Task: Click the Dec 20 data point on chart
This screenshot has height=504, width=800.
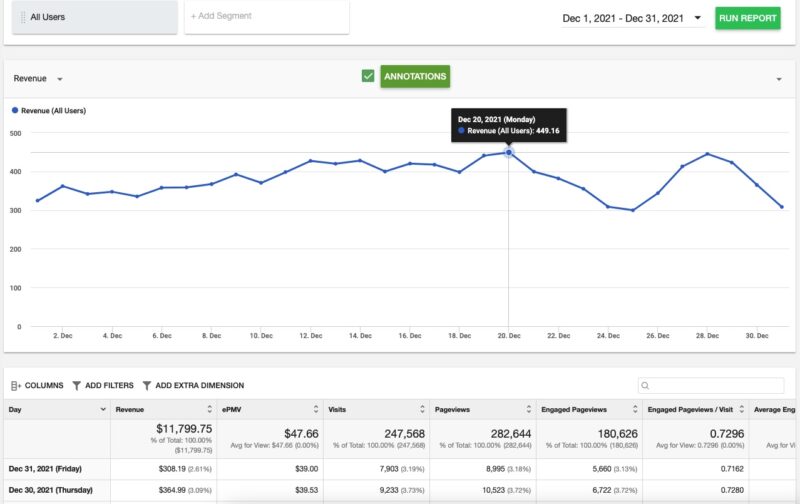Action: click(509, 152)
